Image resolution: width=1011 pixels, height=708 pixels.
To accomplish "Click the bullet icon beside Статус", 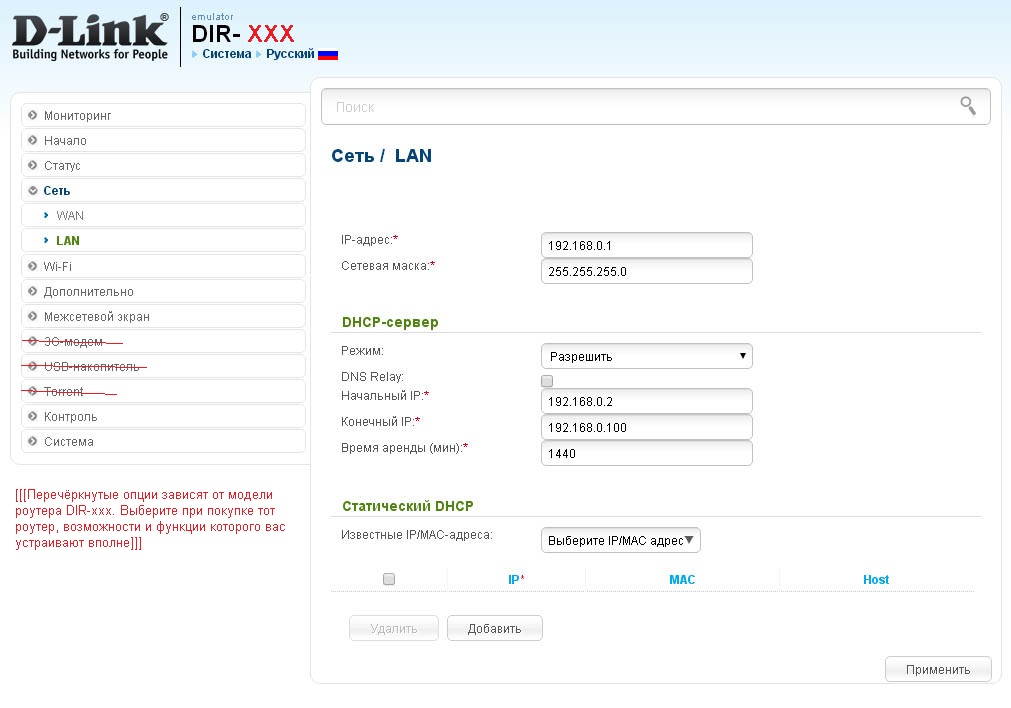I will [x=32, y=165].
